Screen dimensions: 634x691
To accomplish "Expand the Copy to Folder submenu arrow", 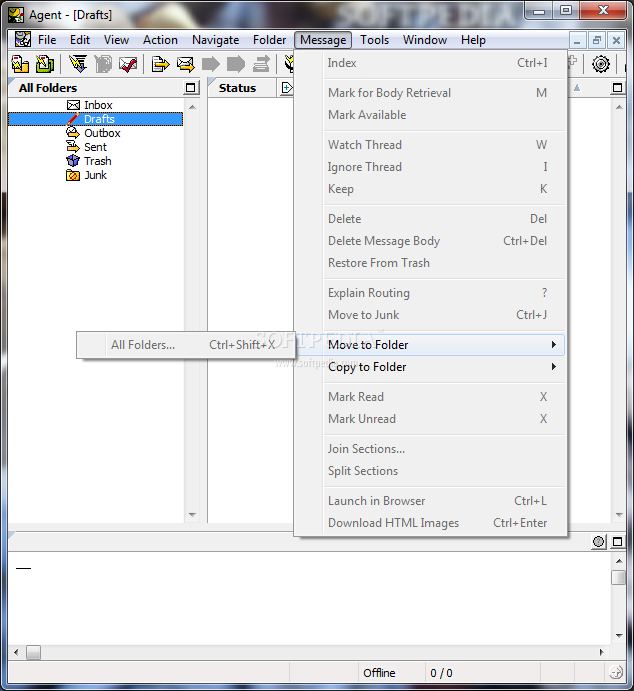I will point(554,367).
